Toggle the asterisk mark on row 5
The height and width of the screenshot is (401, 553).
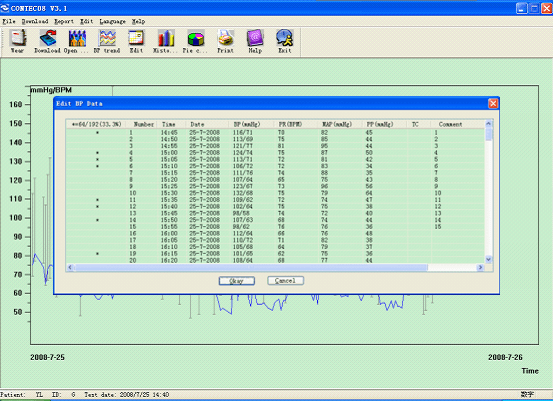click(x=97, y=159)
